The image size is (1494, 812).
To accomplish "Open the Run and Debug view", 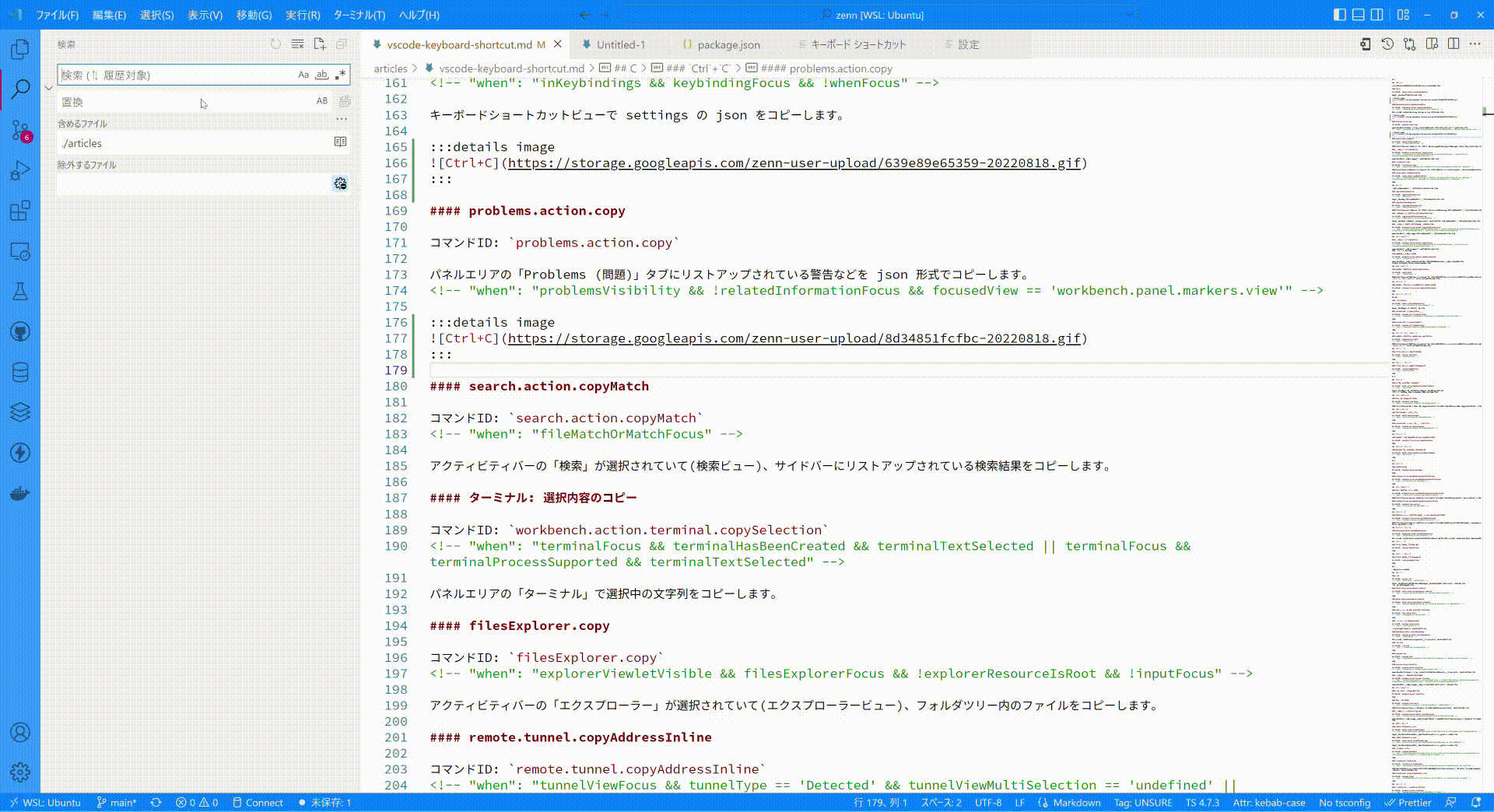I will click(20, 170).
